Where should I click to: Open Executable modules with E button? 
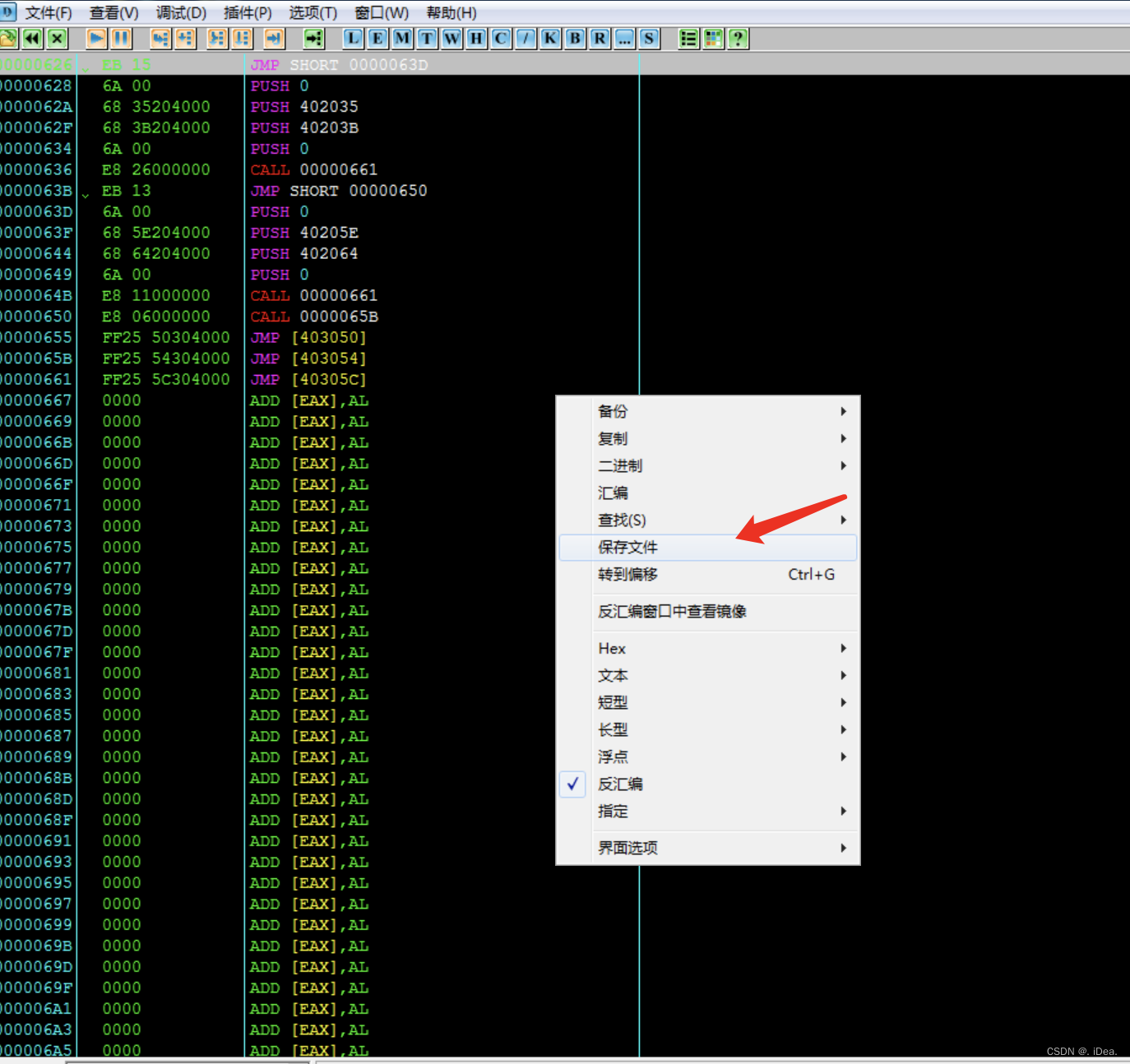click(377, 38)
